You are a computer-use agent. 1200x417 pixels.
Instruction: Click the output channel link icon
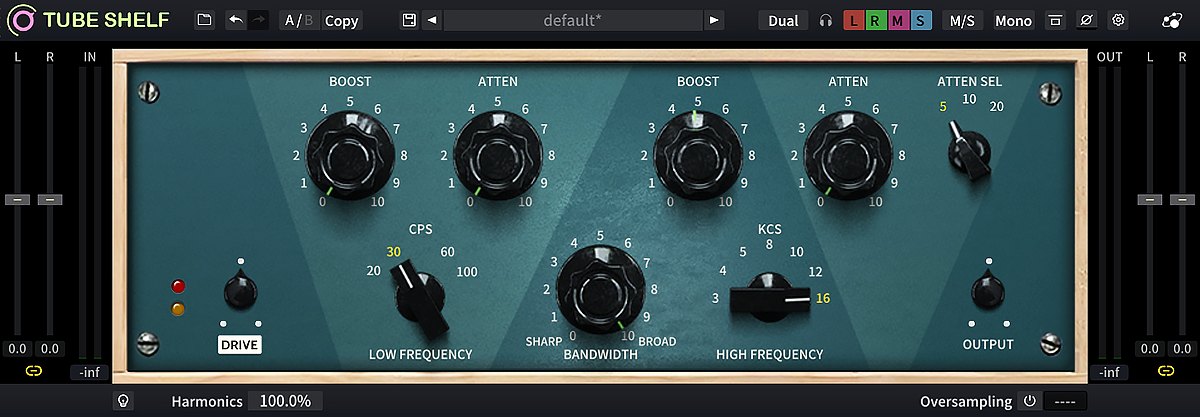coord(1166,372)
